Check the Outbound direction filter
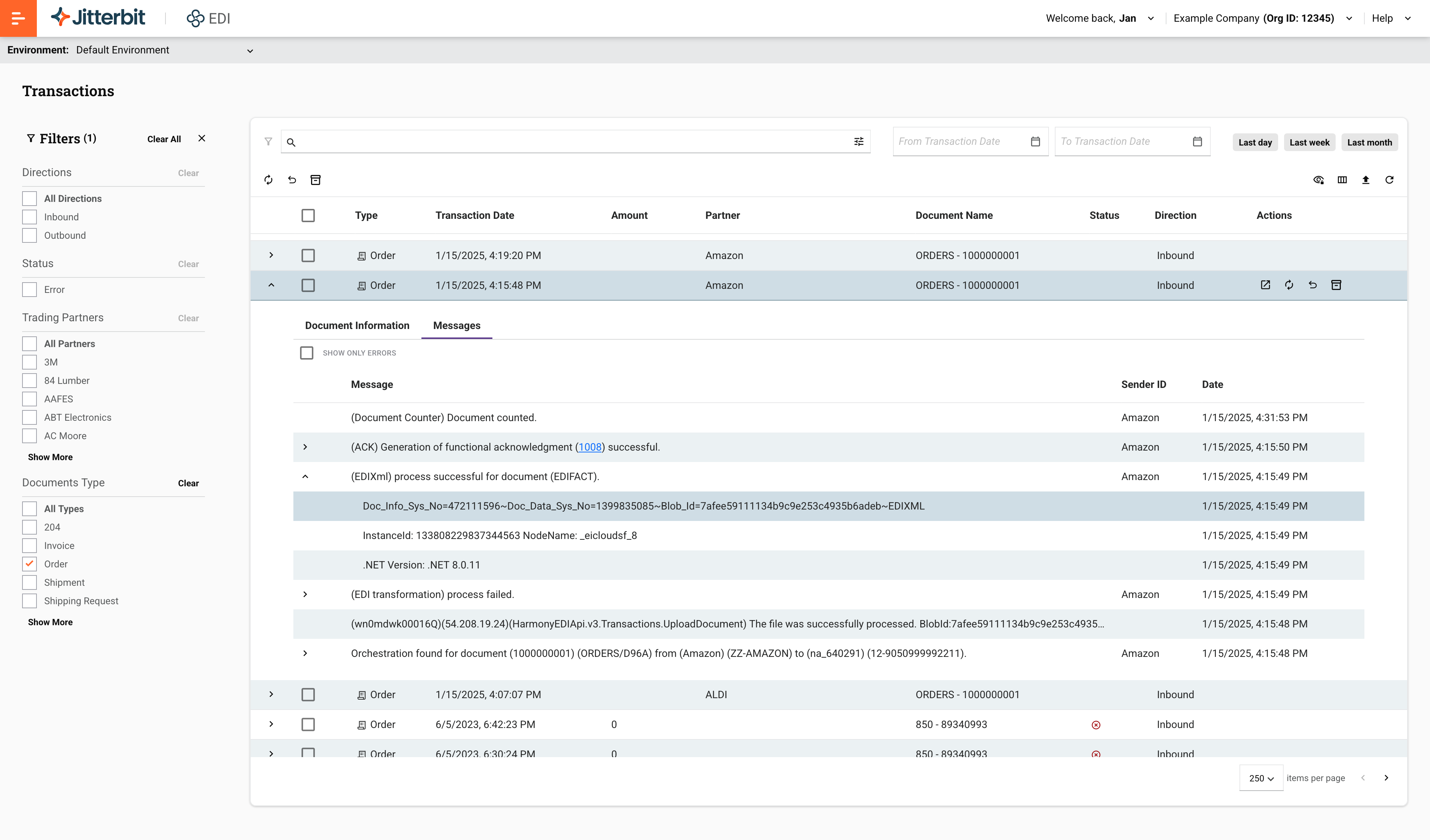Screen dimensions: 1430x840 pyautogui.click(x=29, y=235)
